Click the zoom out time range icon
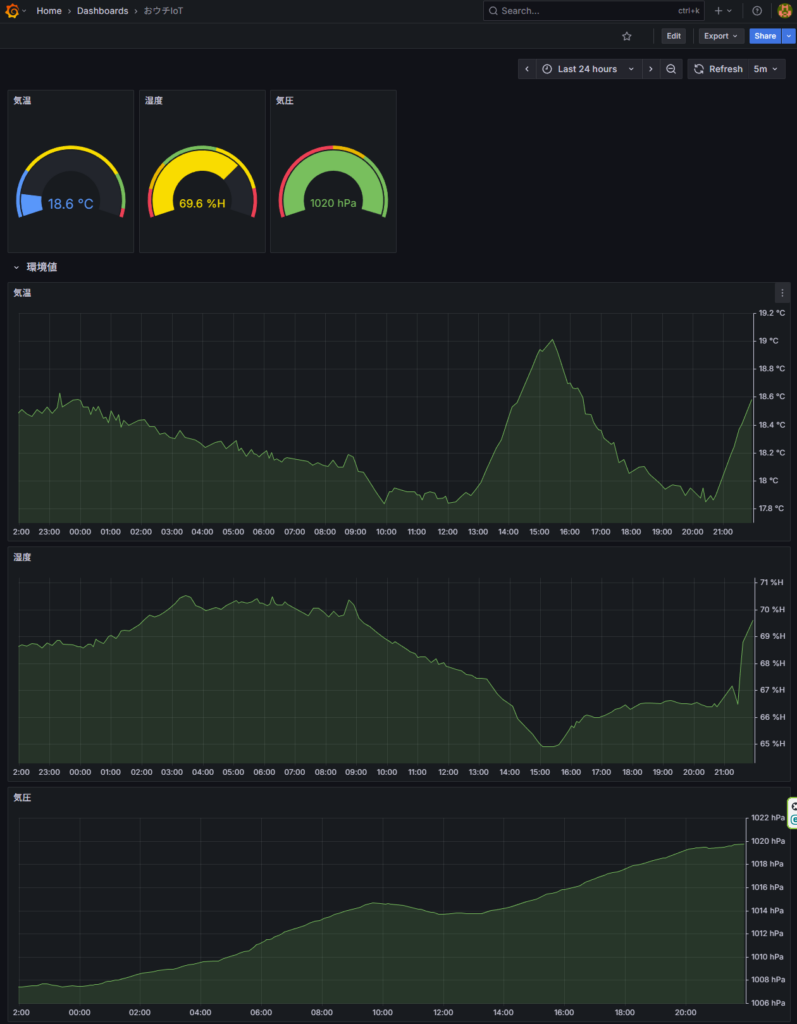This screenshot has width=797, height=1024. click(x=672, y=69)
